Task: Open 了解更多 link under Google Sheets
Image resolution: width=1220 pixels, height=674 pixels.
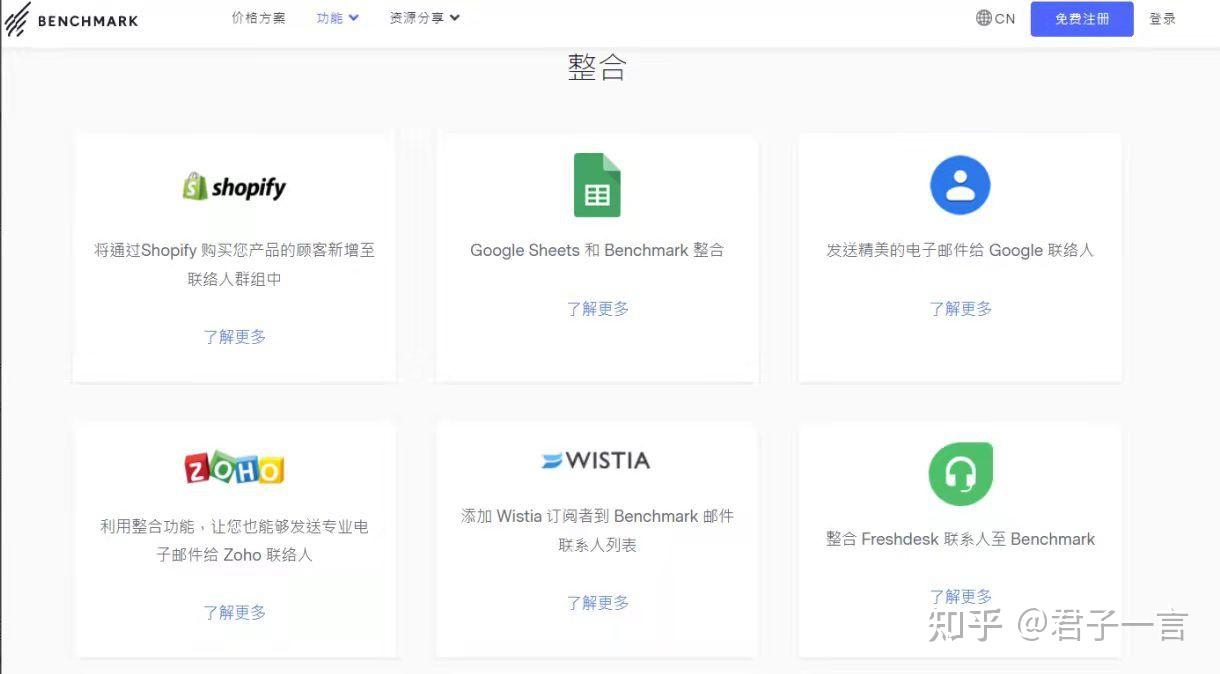Action: (598, 309)
